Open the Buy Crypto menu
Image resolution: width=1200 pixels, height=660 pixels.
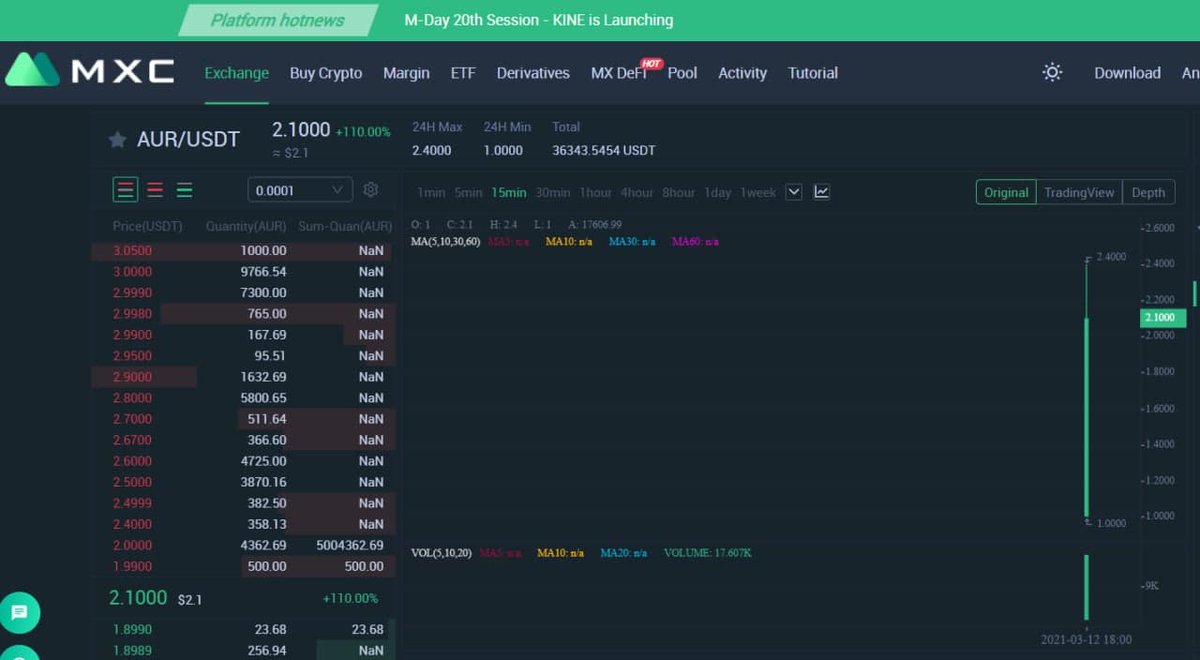point(326,73)
